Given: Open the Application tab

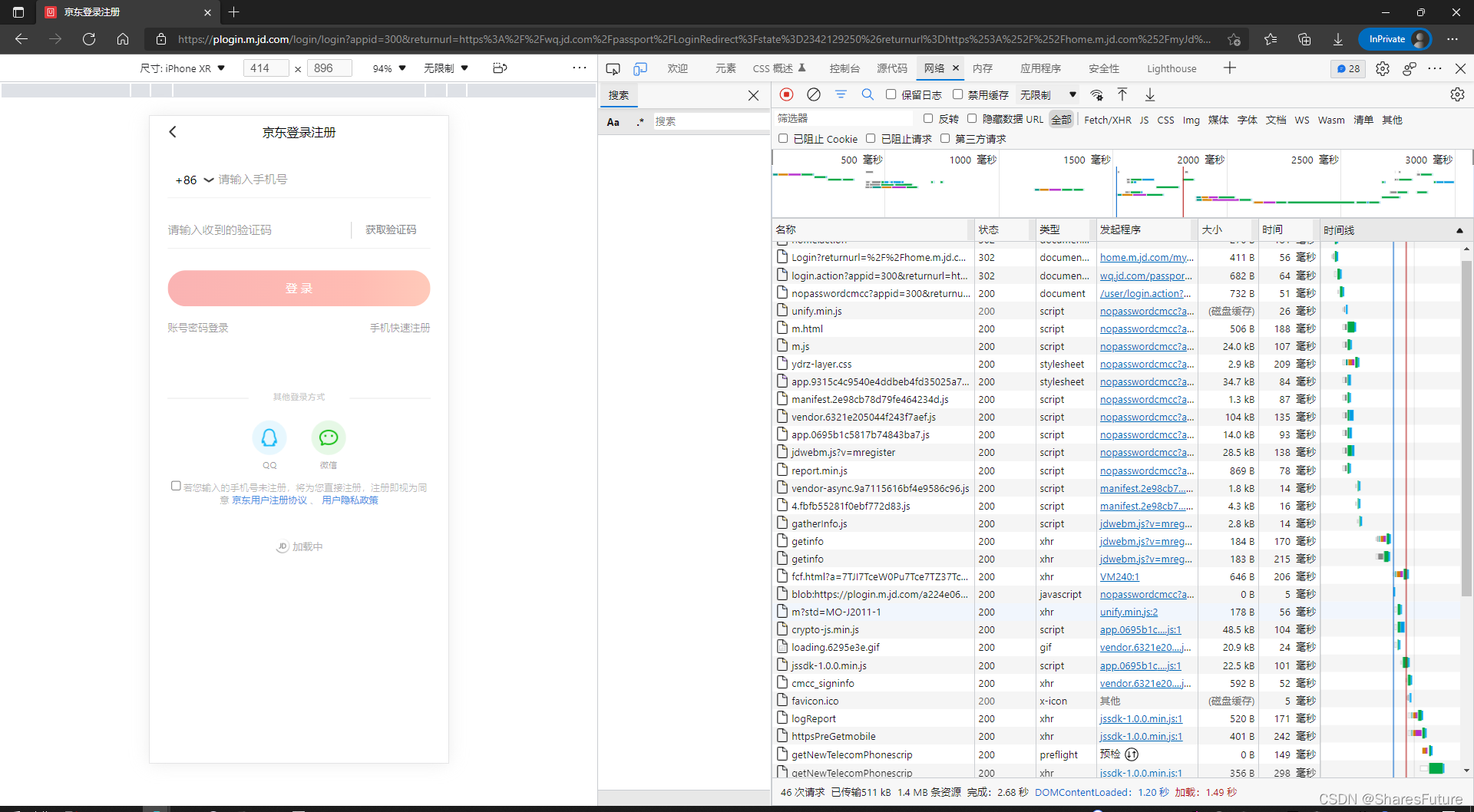Looking at the screenshot, I should (1040, 68).
